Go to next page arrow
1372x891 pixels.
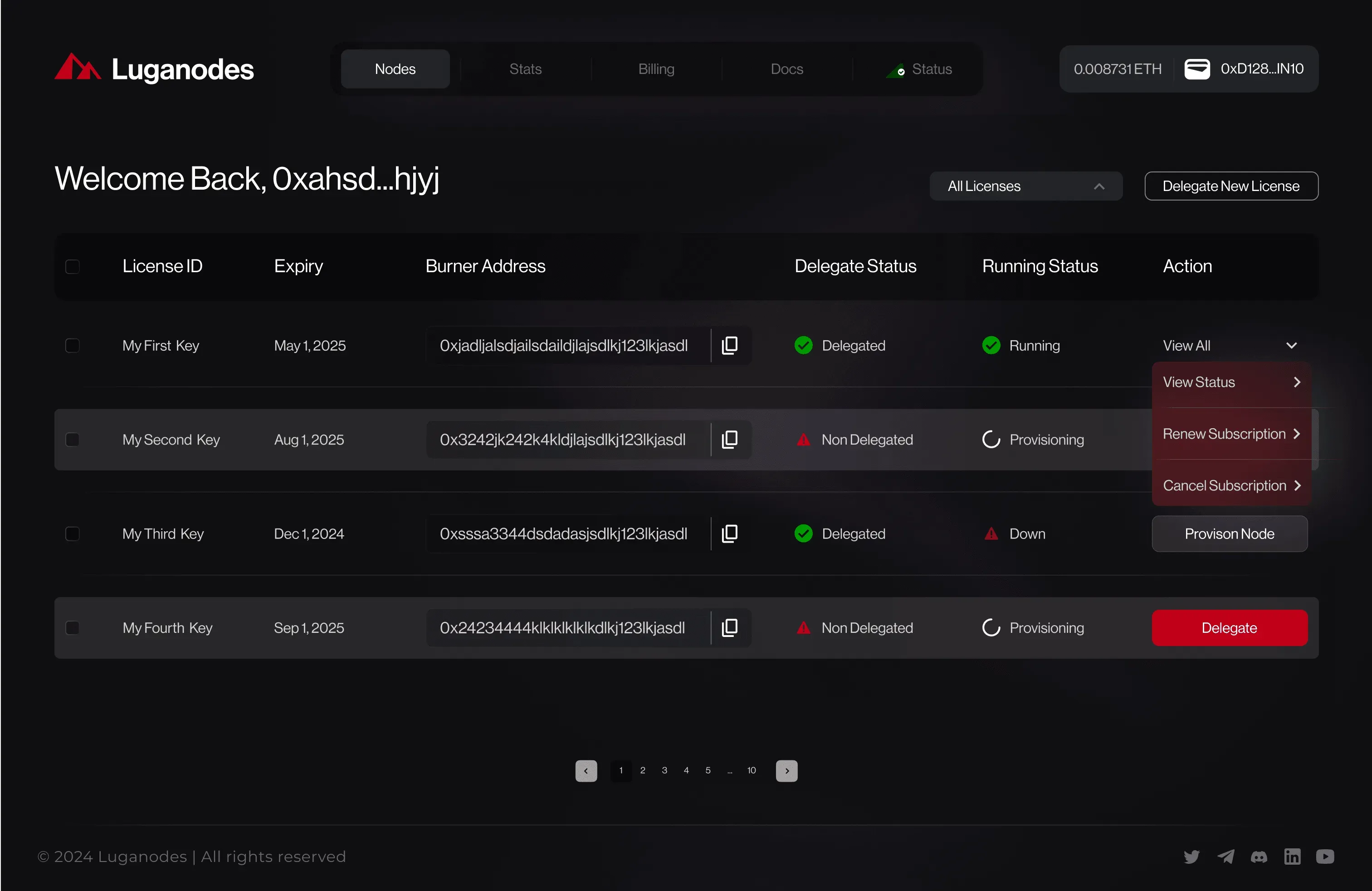tap(787, 770)
